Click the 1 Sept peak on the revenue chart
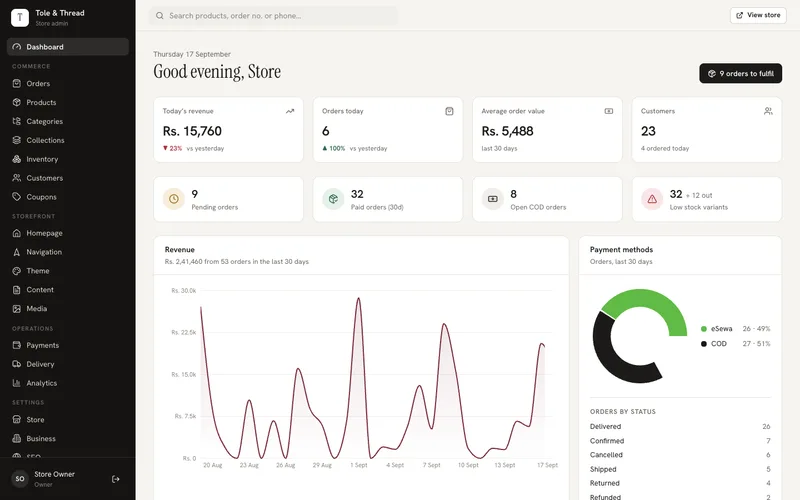 [x=359, y=299]
